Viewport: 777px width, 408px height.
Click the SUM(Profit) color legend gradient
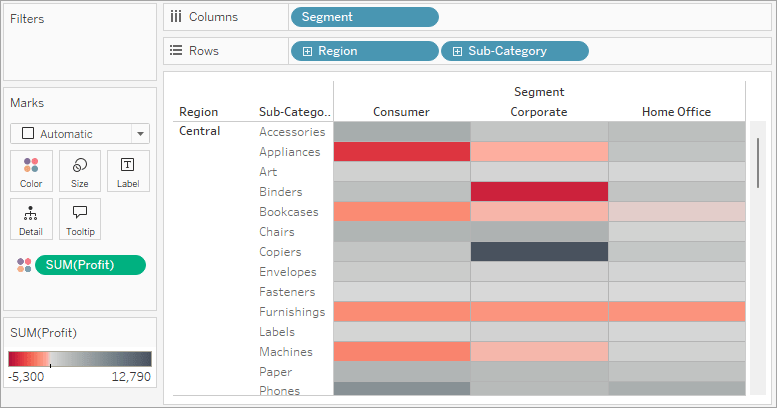80,358
